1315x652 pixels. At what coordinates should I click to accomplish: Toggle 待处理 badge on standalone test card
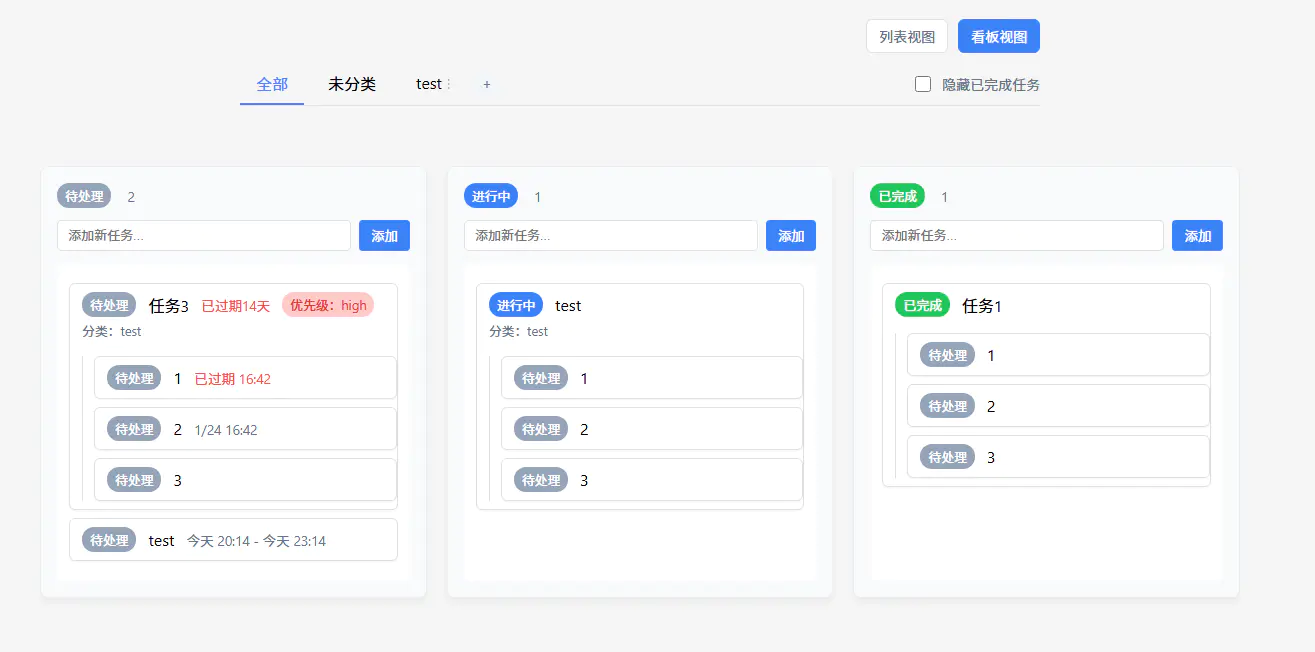click(x=109, y=540)
